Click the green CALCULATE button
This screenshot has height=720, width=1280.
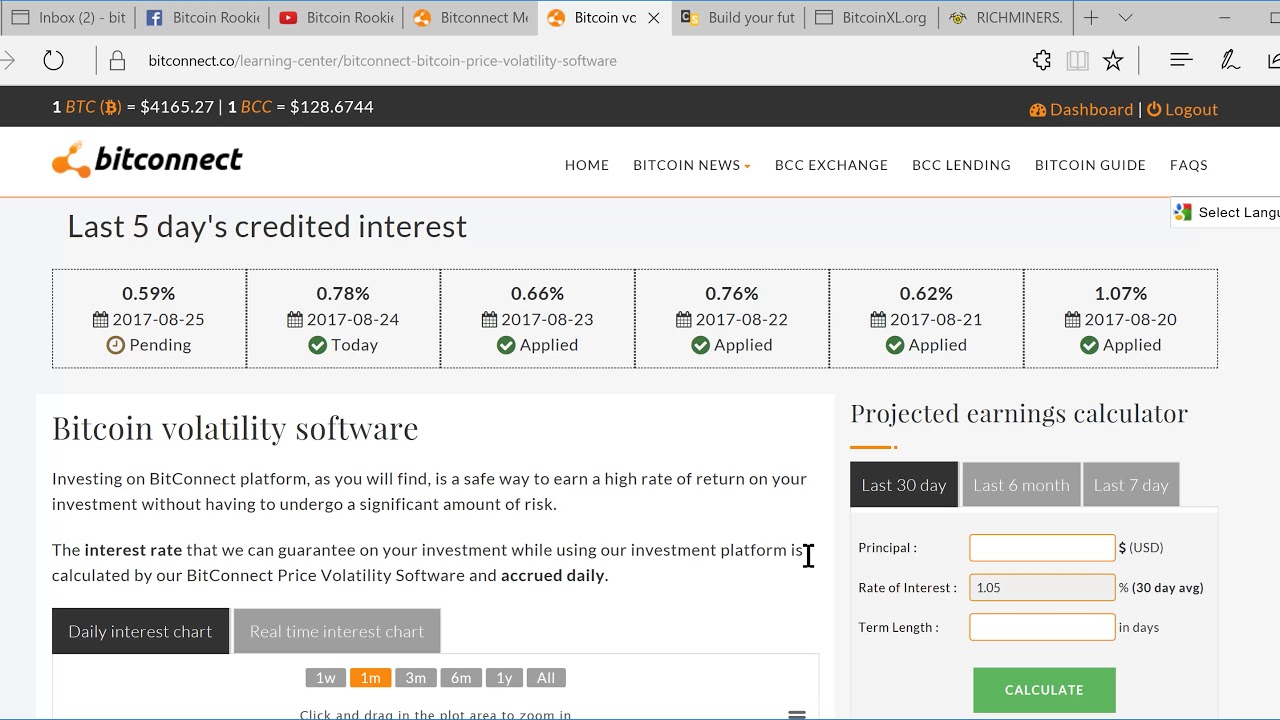point(1044,690)
